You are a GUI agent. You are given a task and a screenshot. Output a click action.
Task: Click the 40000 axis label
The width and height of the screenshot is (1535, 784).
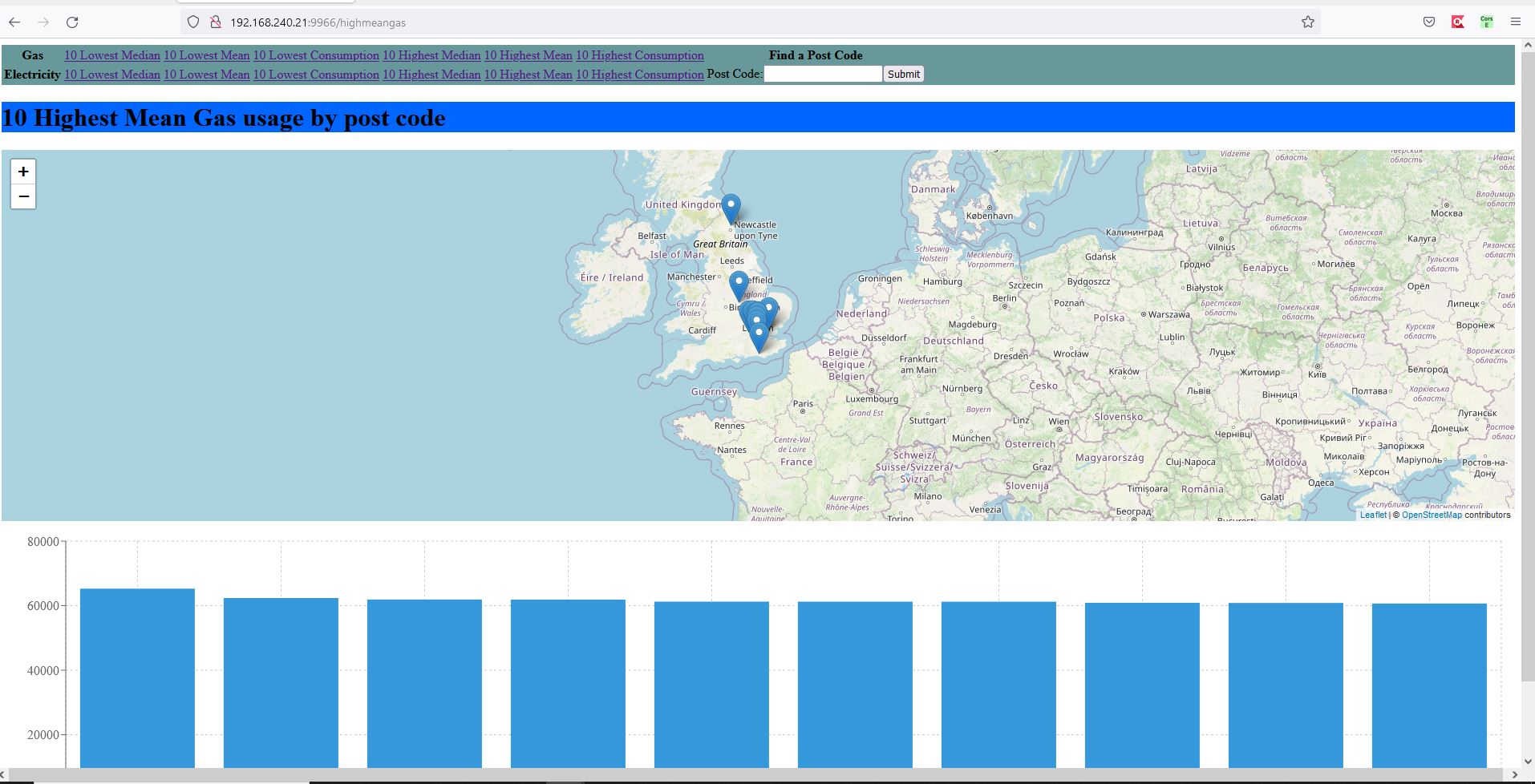[x=43, y=671]
